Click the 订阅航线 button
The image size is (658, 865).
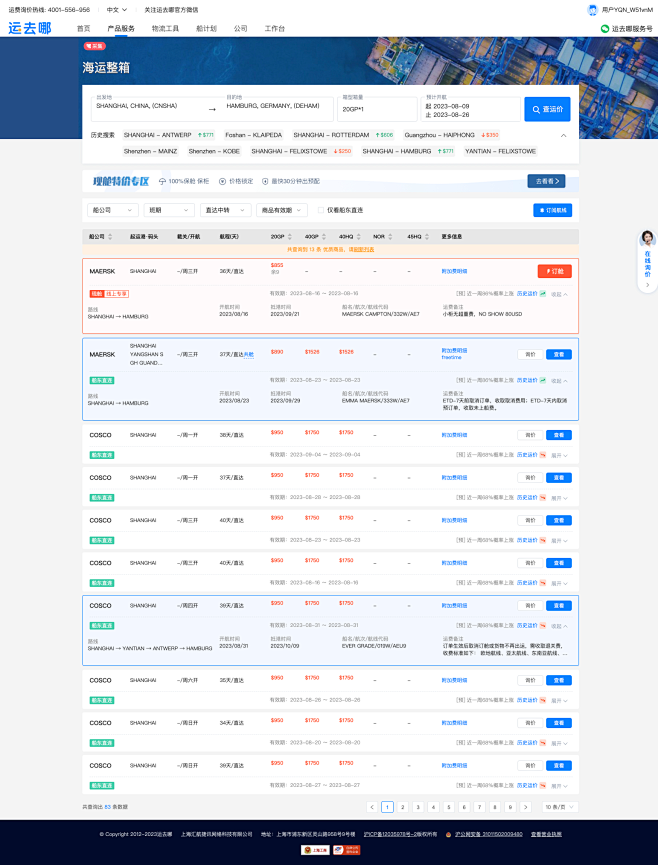click(552, 210)
